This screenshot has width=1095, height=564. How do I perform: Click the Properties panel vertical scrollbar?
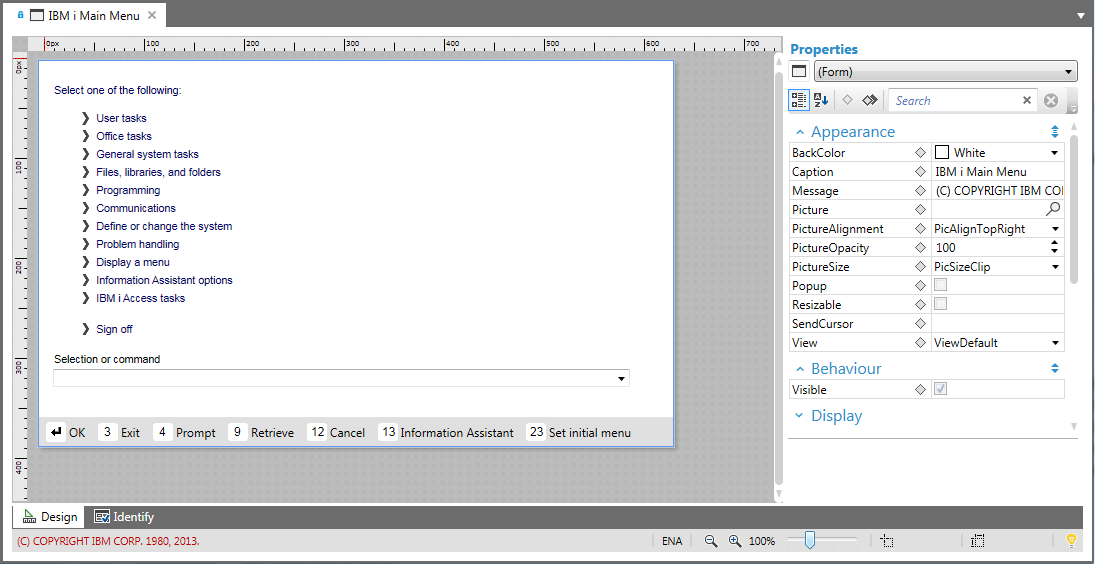point(1074,209)
